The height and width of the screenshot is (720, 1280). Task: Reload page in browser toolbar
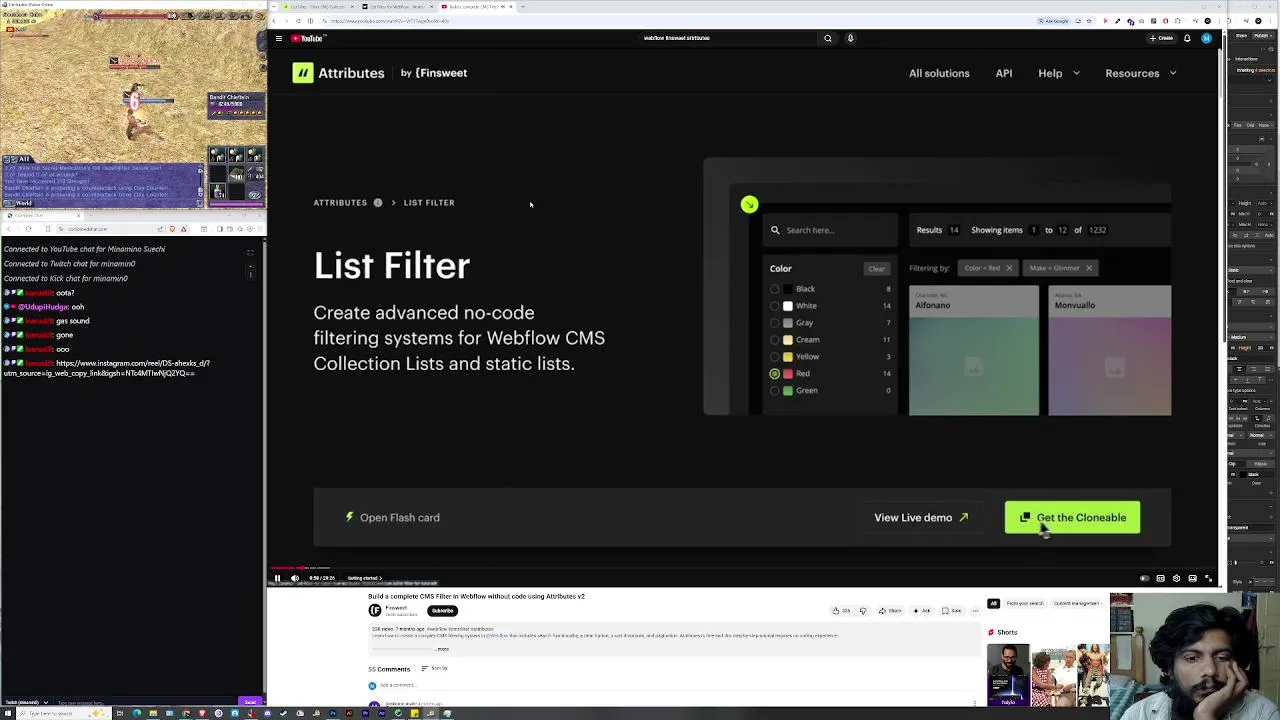pos(297,21)
